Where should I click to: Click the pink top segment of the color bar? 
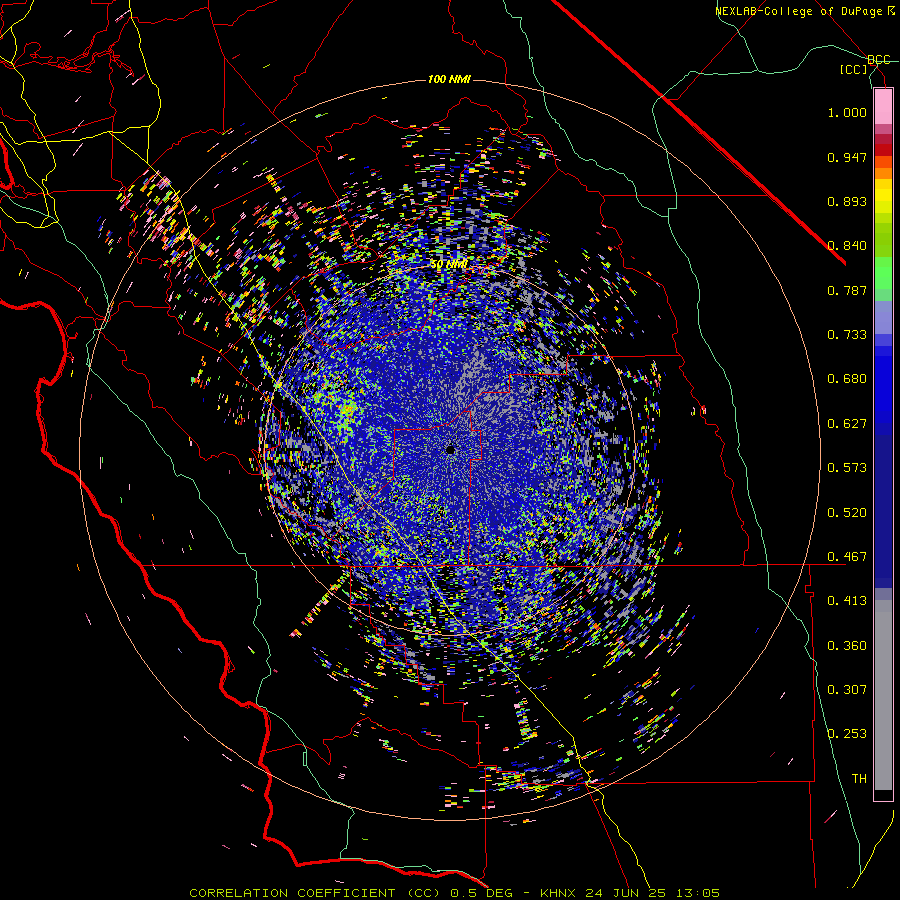click(x=883, y=106)
